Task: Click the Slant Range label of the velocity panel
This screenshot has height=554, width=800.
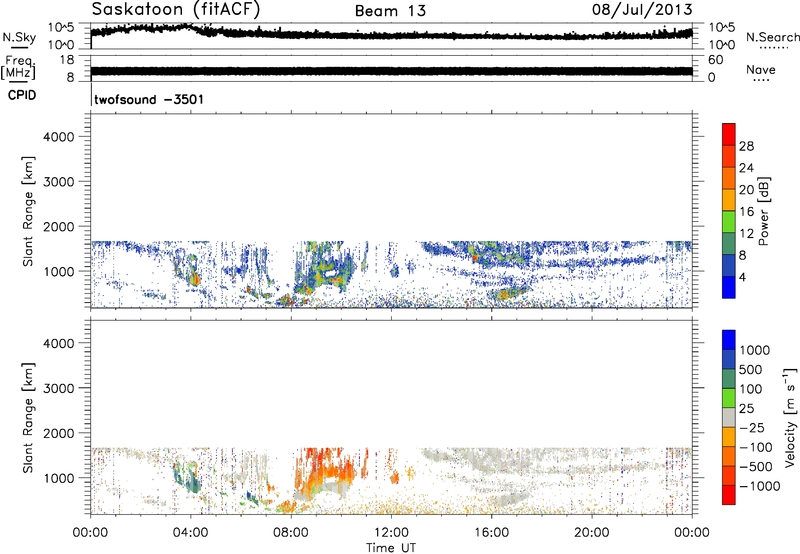Action: [28, 418]
